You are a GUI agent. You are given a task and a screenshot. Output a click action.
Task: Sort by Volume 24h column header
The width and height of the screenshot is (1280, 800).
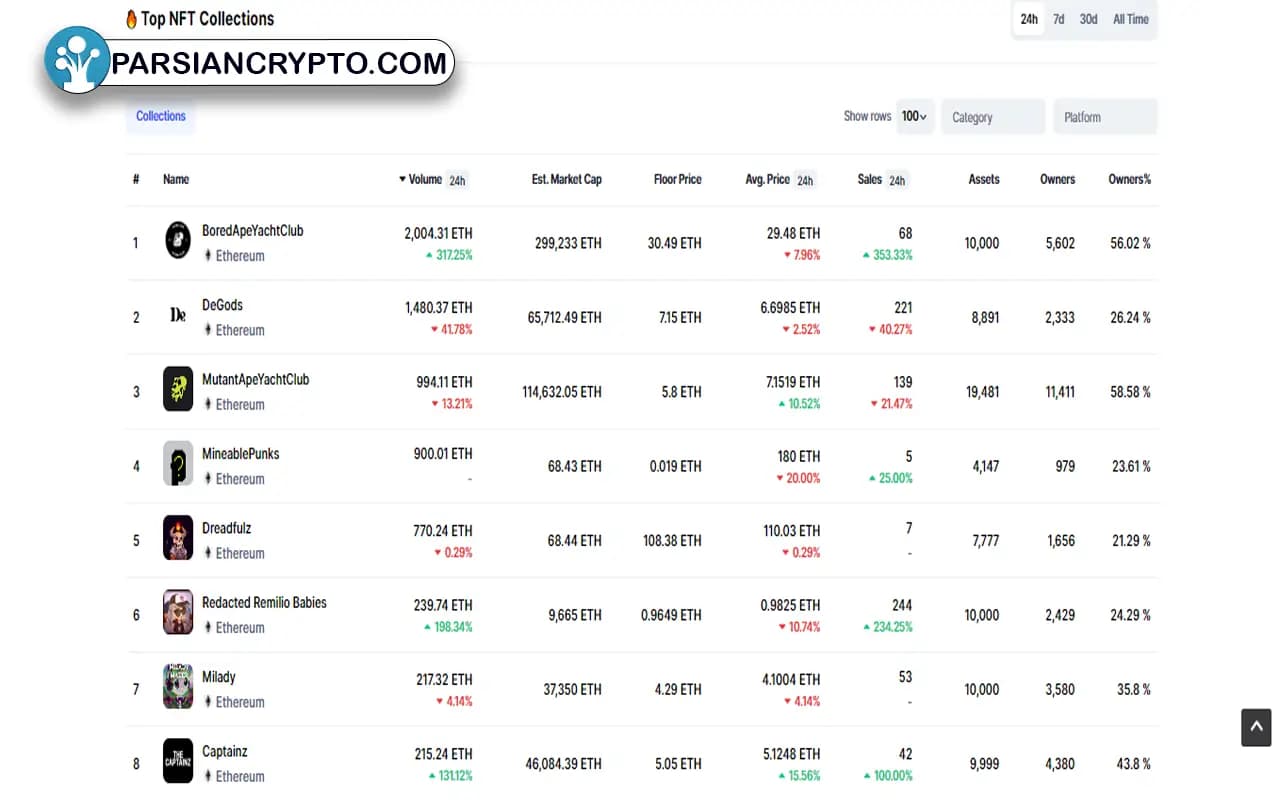tap(433, 180)
